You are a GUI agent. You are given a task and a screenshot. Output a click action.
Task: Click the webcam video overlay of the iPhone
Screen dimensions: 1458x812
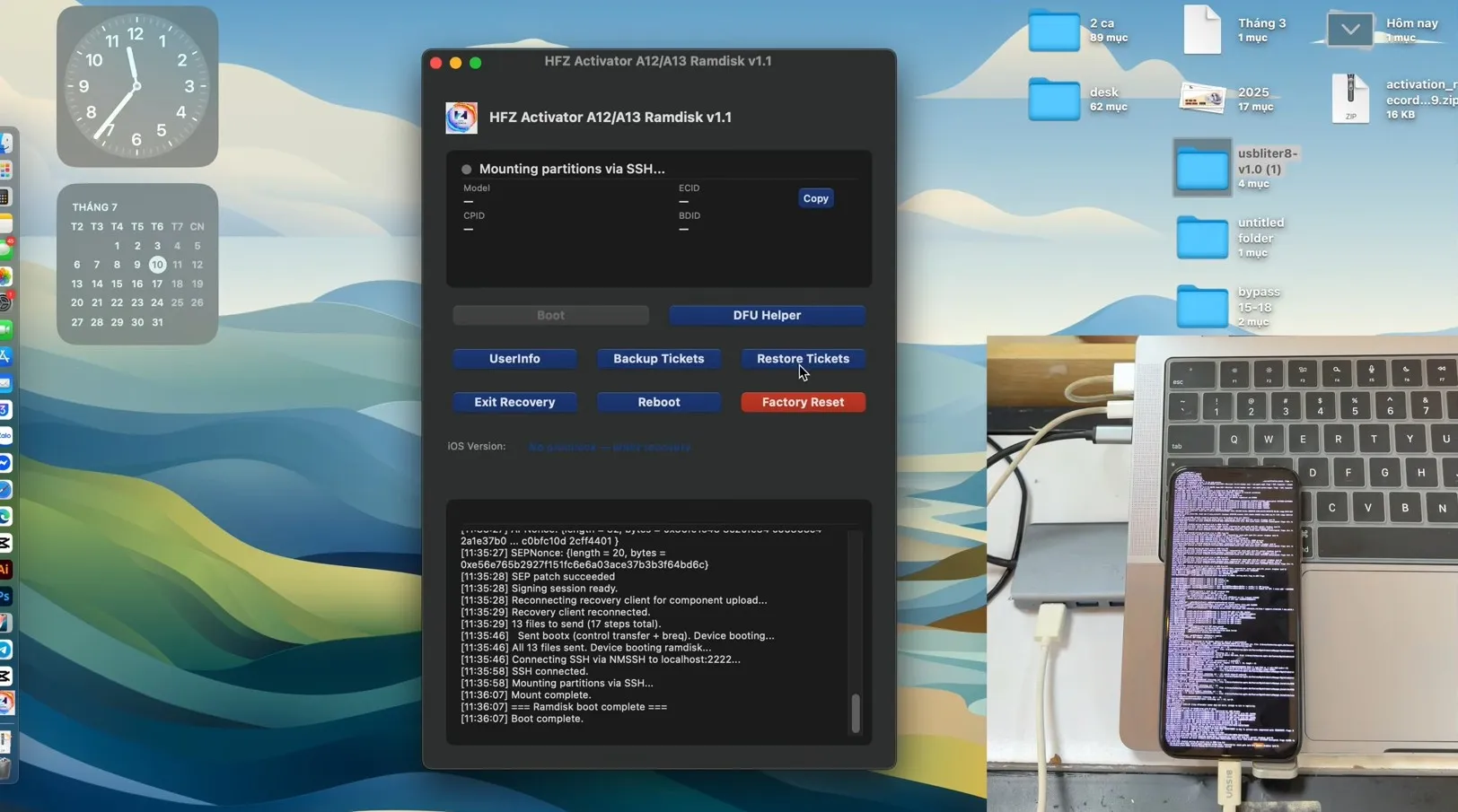(1222, 573)
